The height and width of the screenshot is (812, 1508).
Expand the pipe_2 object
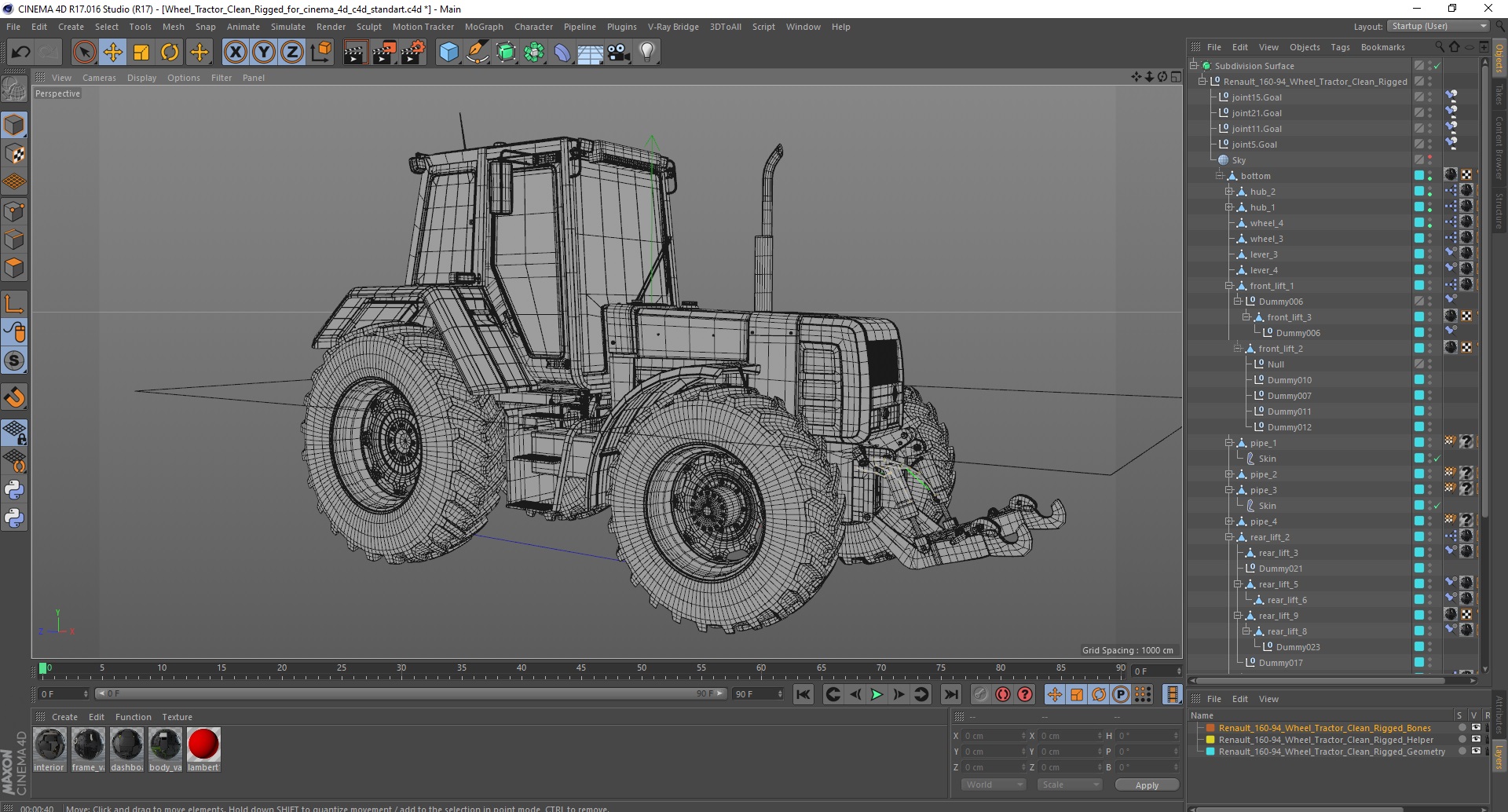(1229, 474)
